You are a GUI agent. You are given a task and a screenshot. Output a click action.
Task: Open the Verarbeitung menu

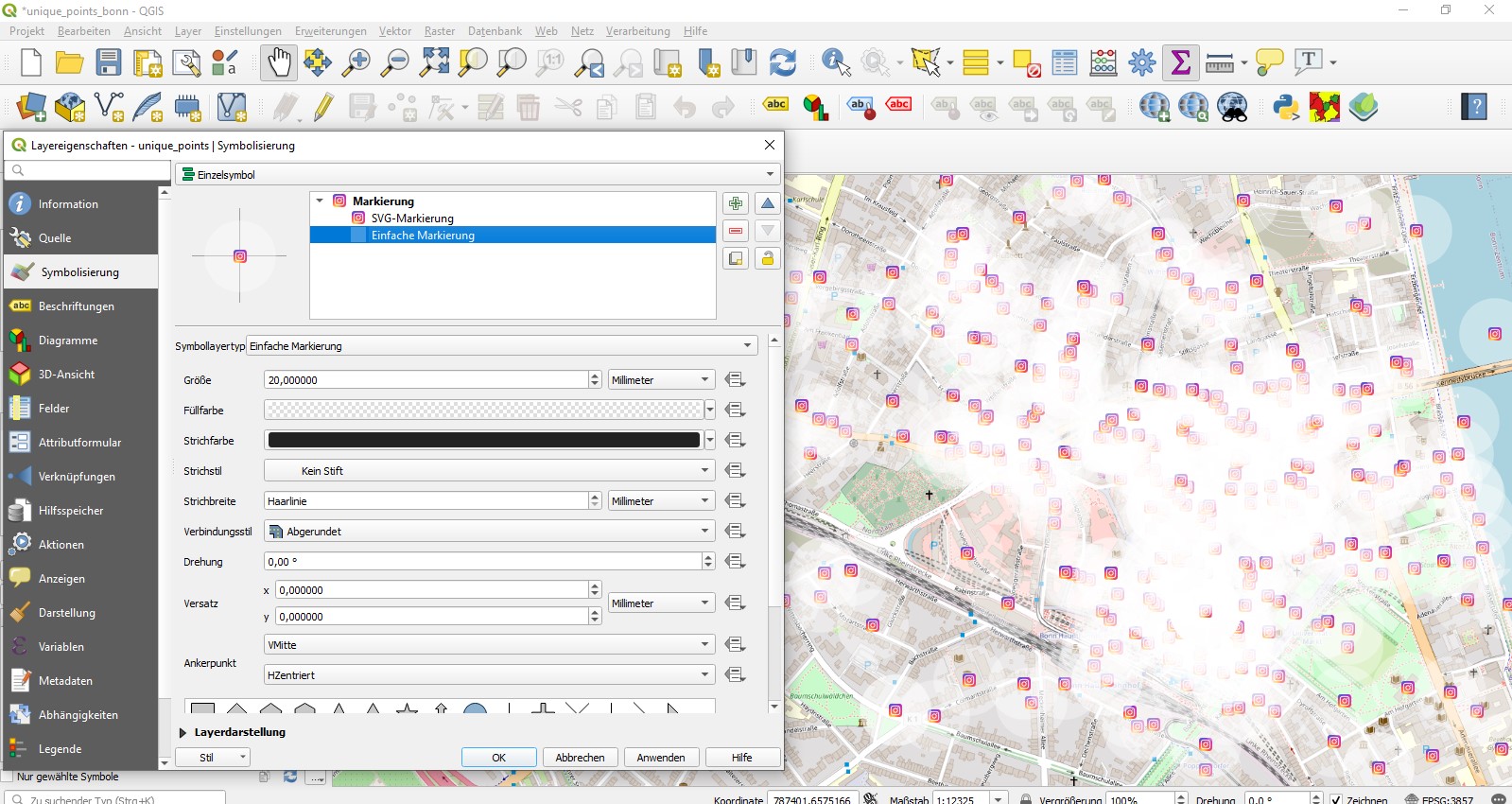[x=637, y=31]
